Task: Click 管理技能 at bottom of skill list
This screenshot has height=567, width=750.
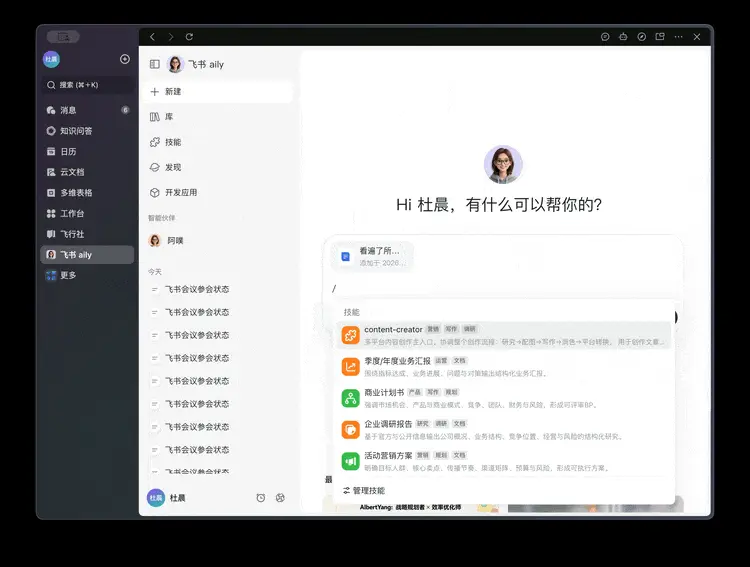Action: pos(364,490)
